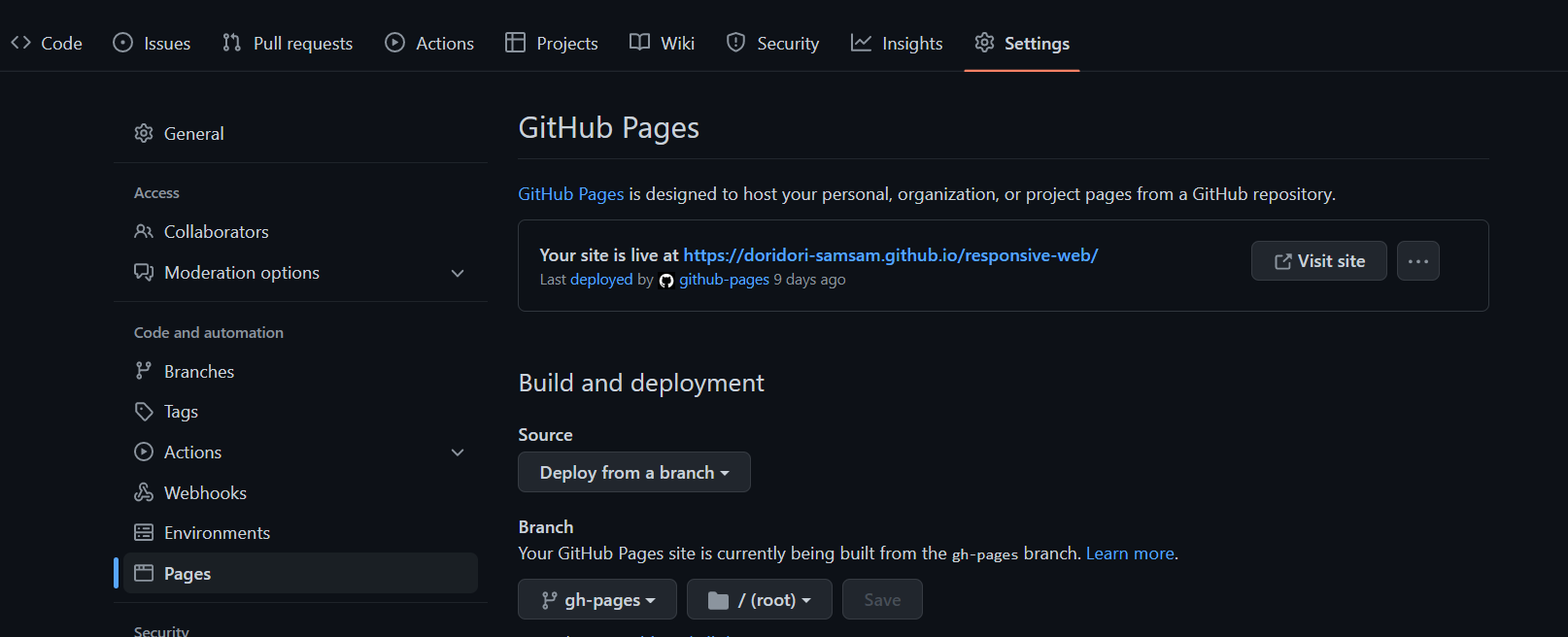Image resolution: width=1568 pixels, height=637 pixels.
Task: Open the live site URL link
Action: (891, 255)
